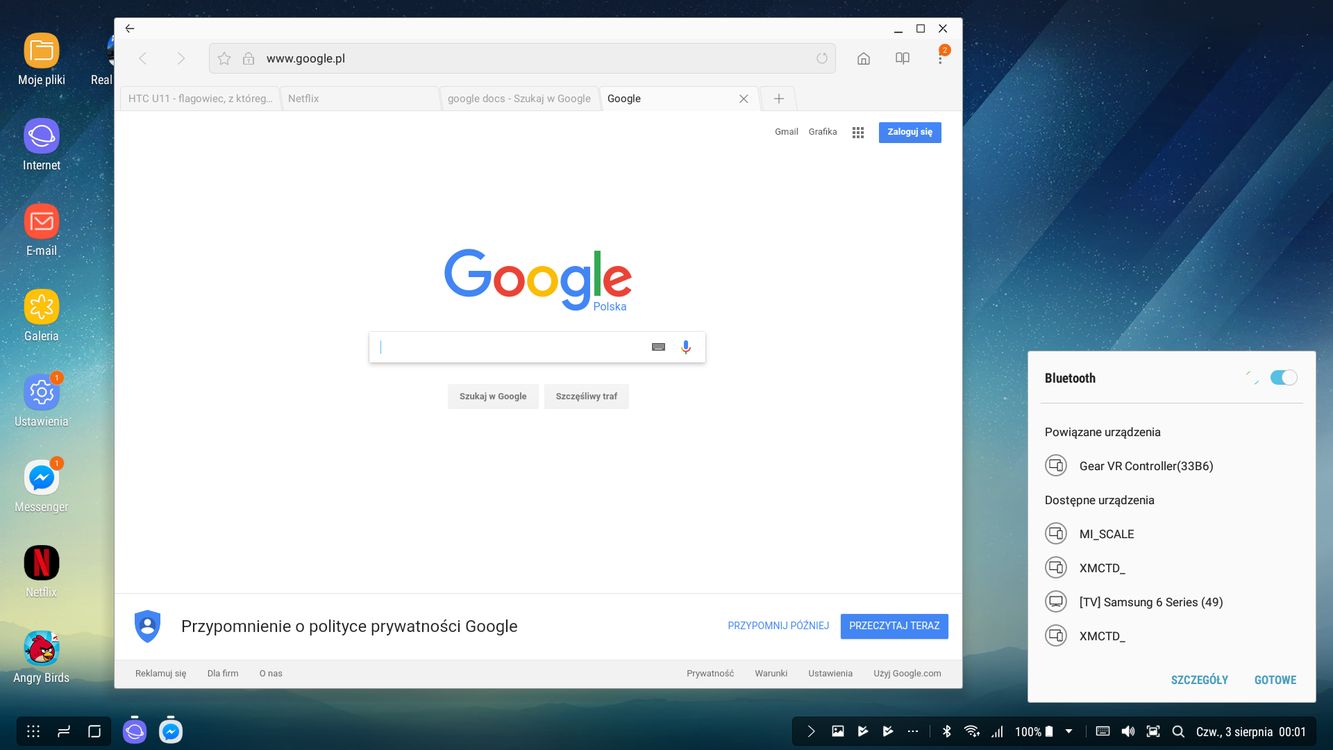This screenshot has height=750, width=1333.
Task: Click screen capture tray icon
Action: click(1153, 731)
